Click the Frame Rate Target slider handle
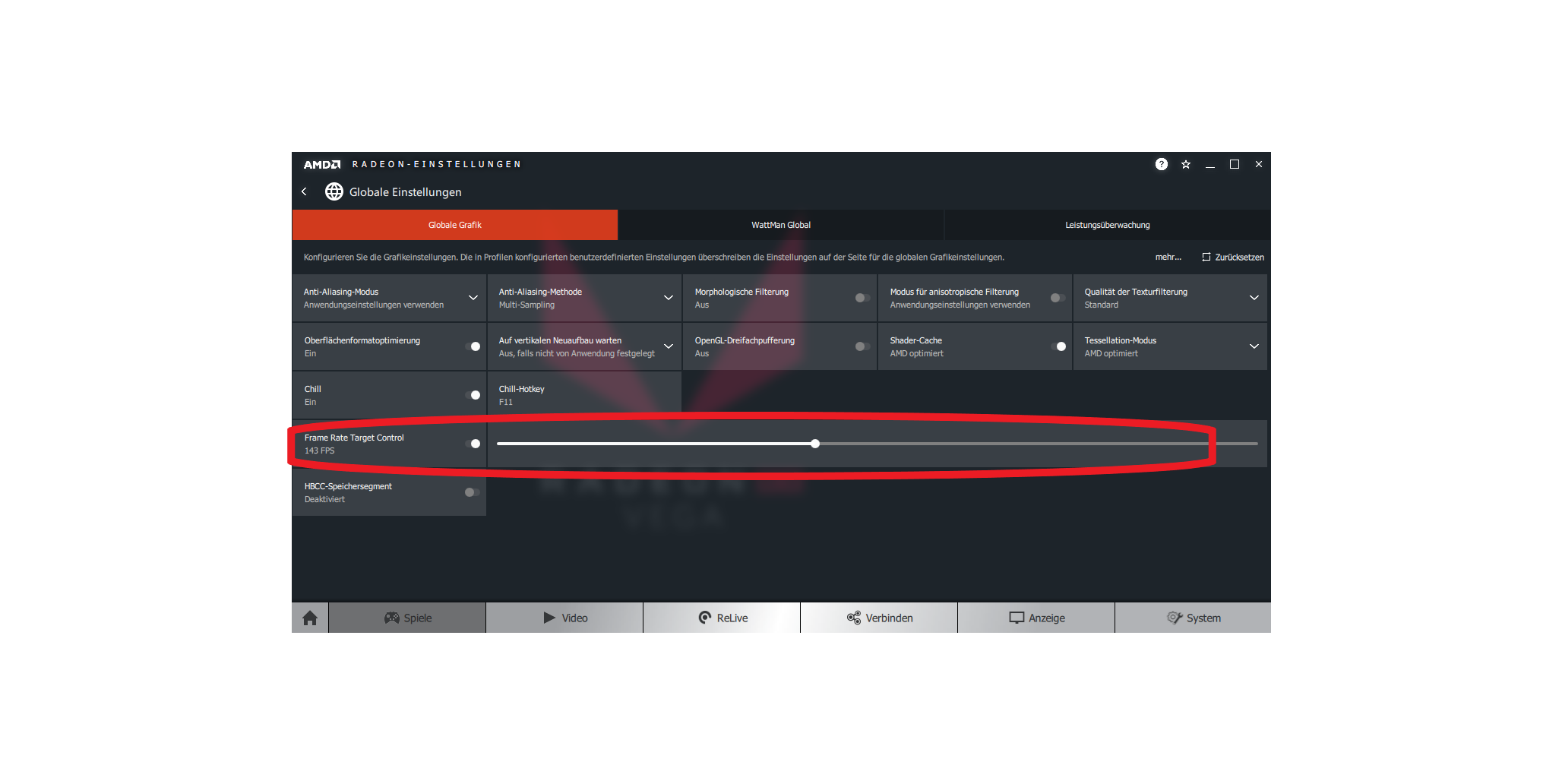This screenshot has width=1562, height=784. [x=815, y=444]
